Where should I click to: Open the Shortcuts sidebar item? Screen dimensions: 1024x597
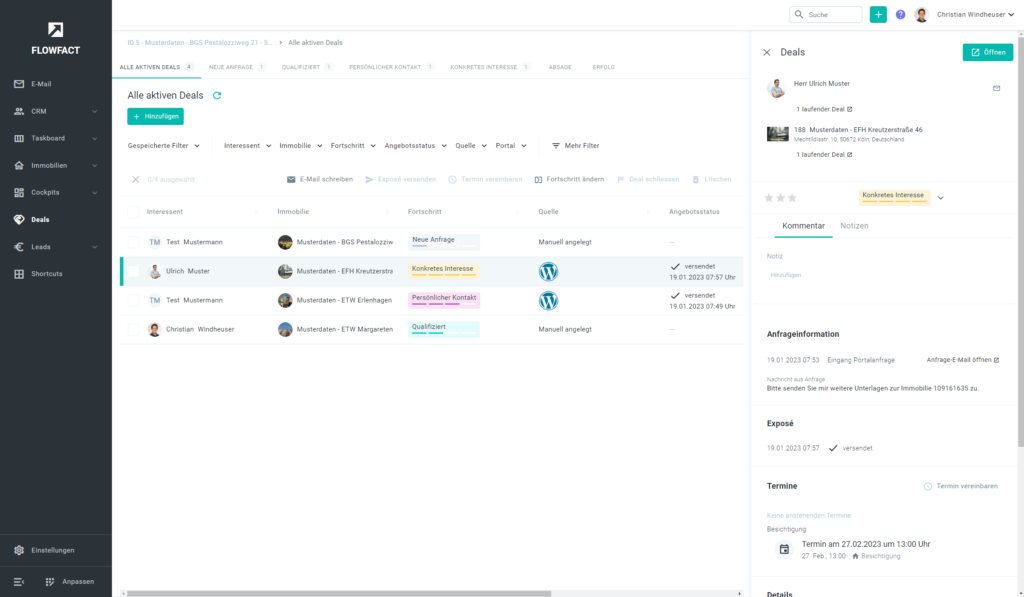46,273
